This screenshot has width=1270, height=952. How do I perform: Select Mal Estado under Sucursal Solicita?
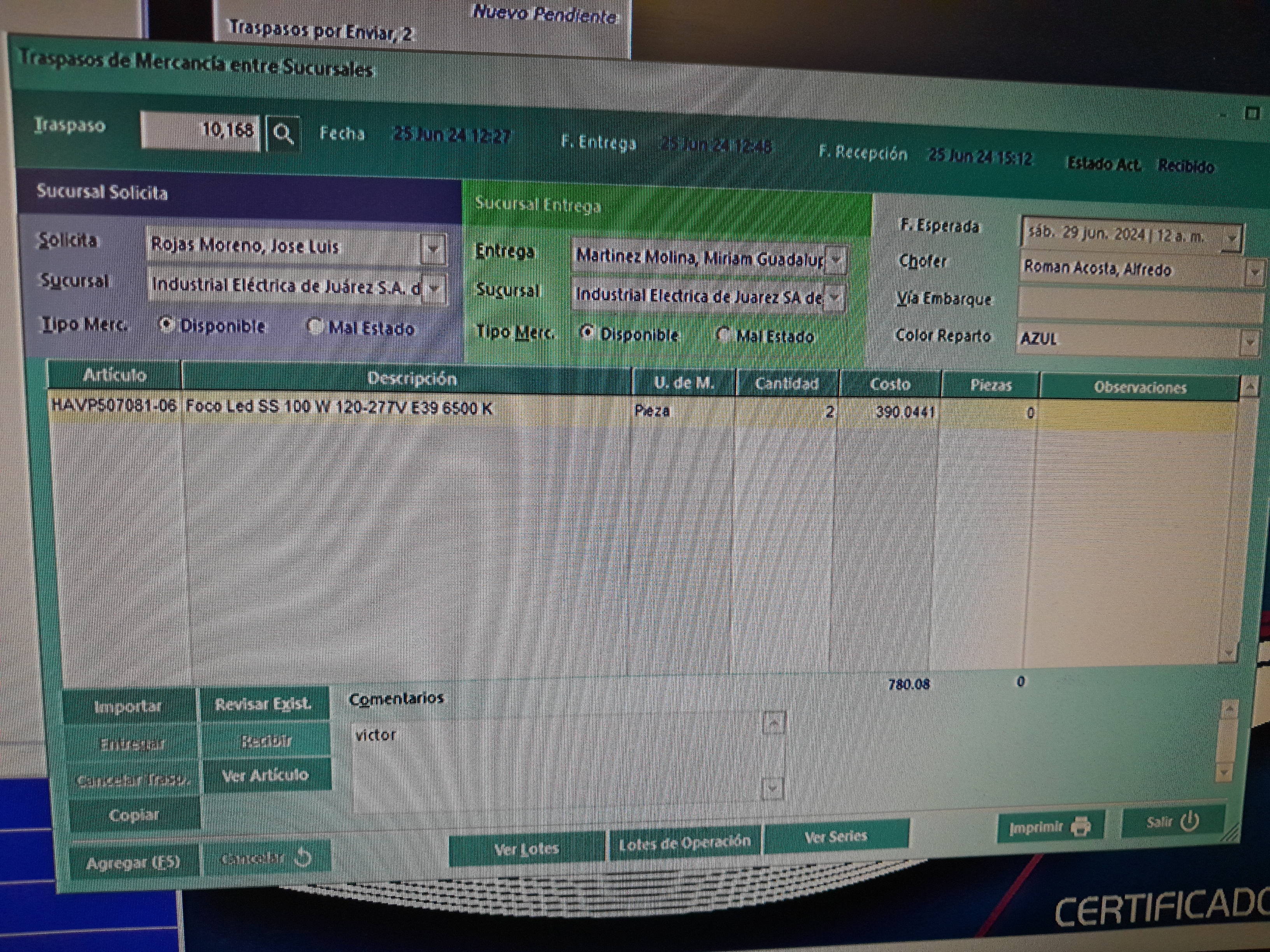click(x=315, y=327)
